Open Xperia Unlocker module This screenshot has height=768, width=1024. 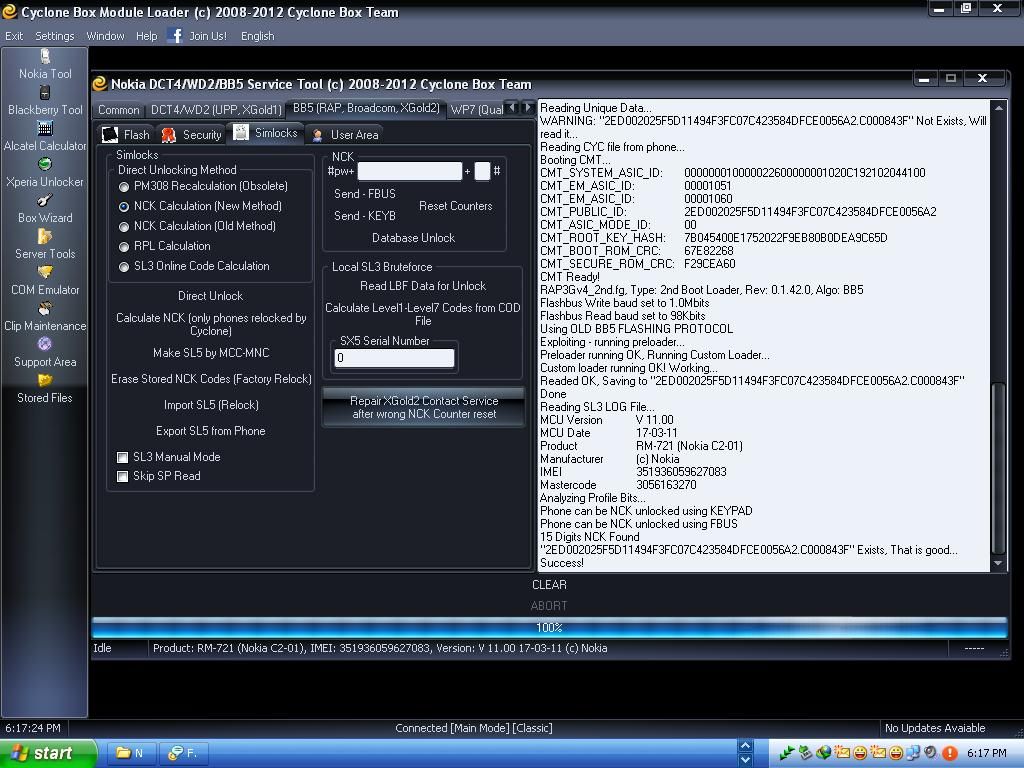click(45, 173)
